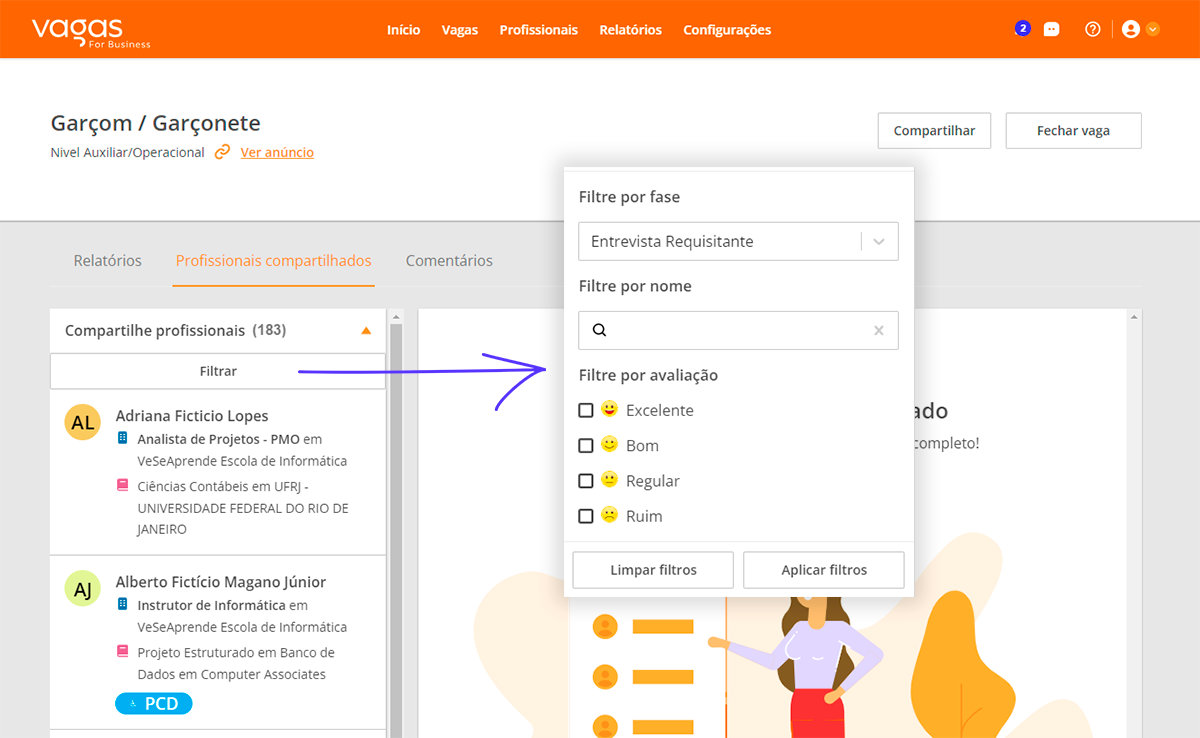Expand the account menu chevron
This screenshot has height=738, width=1200.
[1153, 30]
